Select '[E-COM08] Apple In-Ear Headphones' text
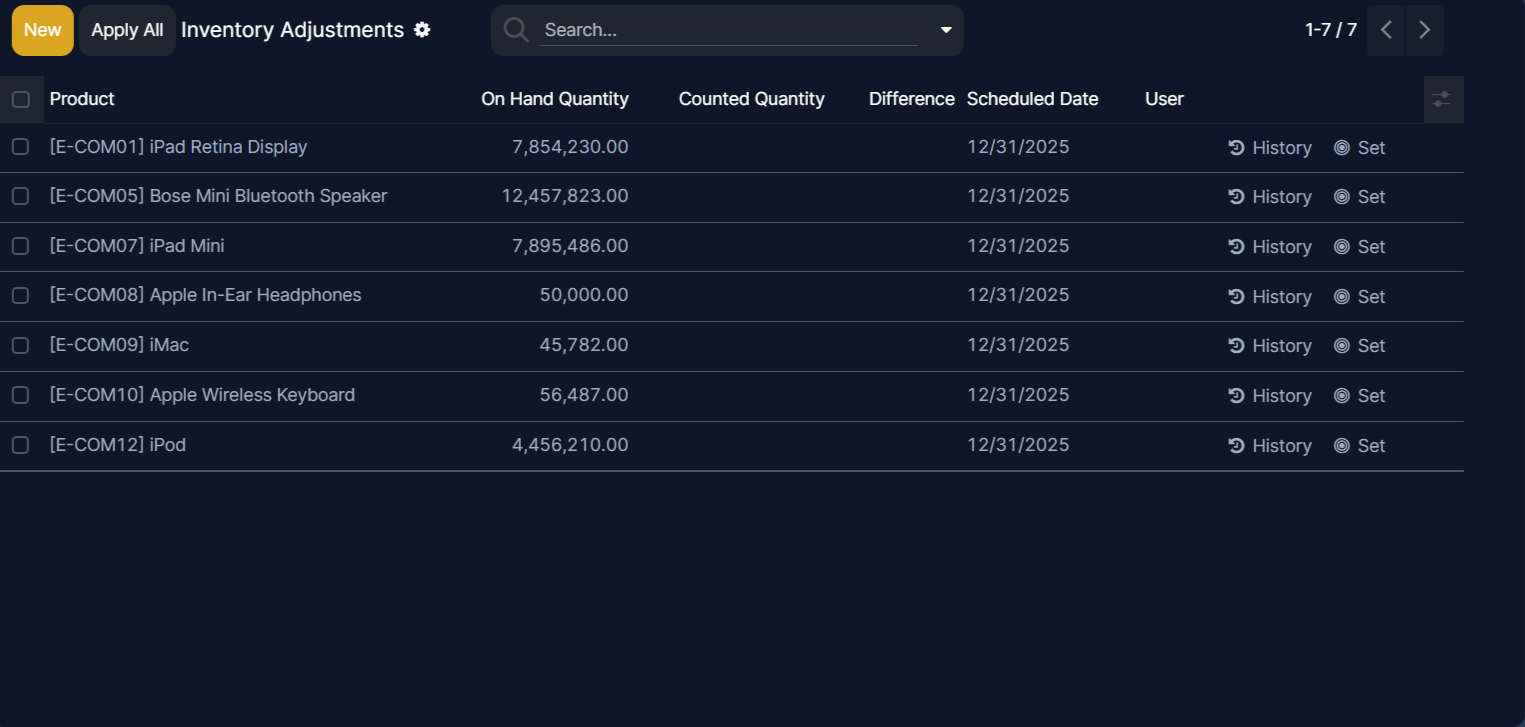The width and height of the screenshot is (1525, 727). click(205, 295)
